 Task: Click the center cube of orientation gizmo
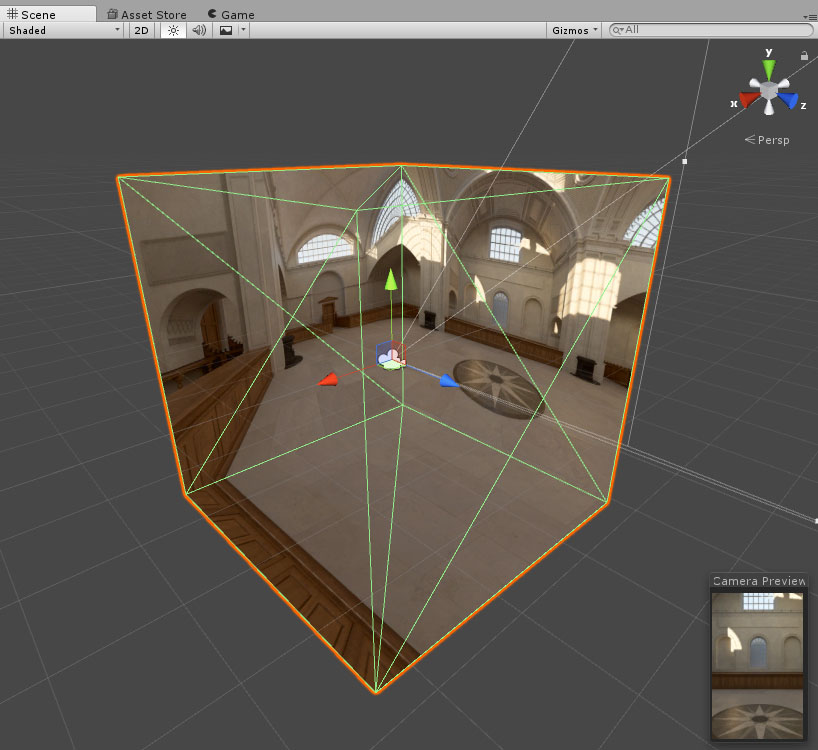pos(768,91)
